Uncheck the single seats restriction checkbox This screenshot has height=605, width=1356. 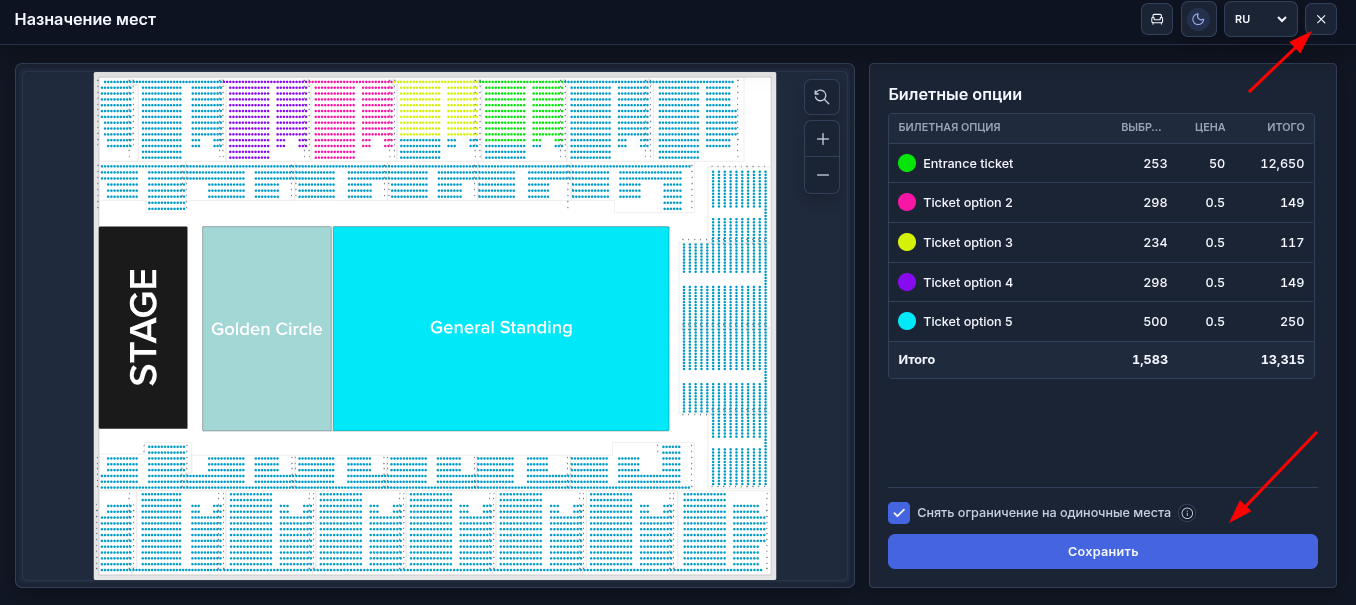pyautogui.click(x=898, y=513)
